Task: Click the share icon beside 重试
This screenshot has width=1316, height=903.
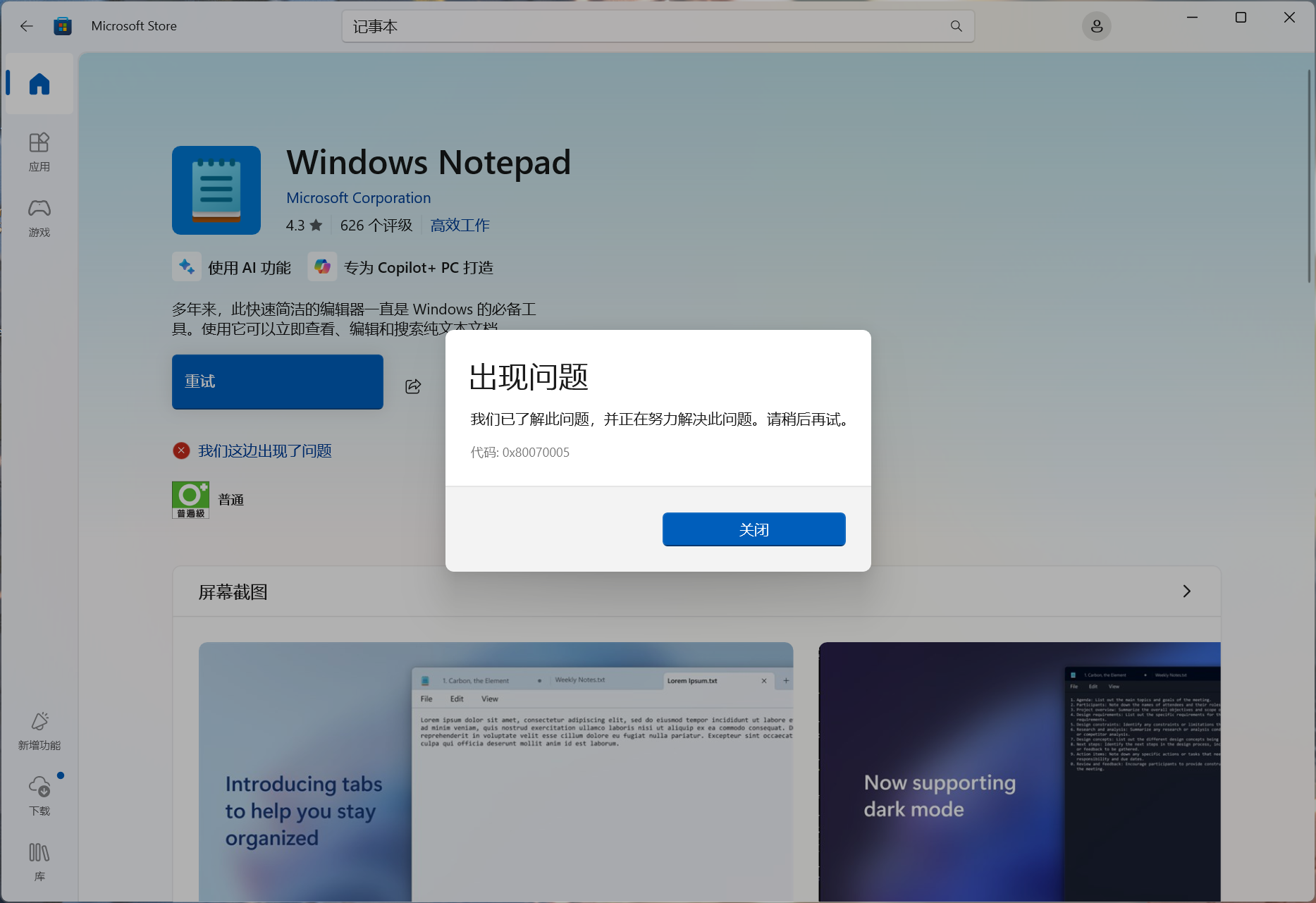Action: pyautogui.click(x=413, y=386)
